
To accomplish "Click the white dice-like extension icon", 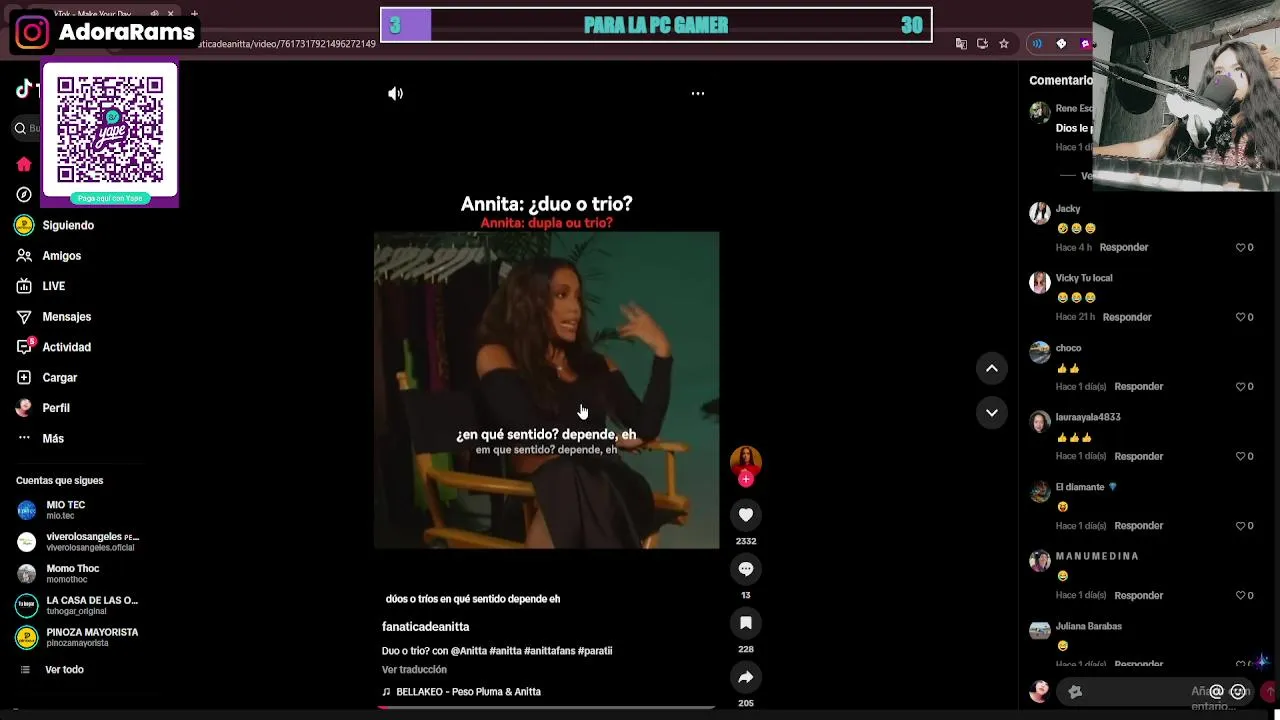I will [x=1061, y=44].
